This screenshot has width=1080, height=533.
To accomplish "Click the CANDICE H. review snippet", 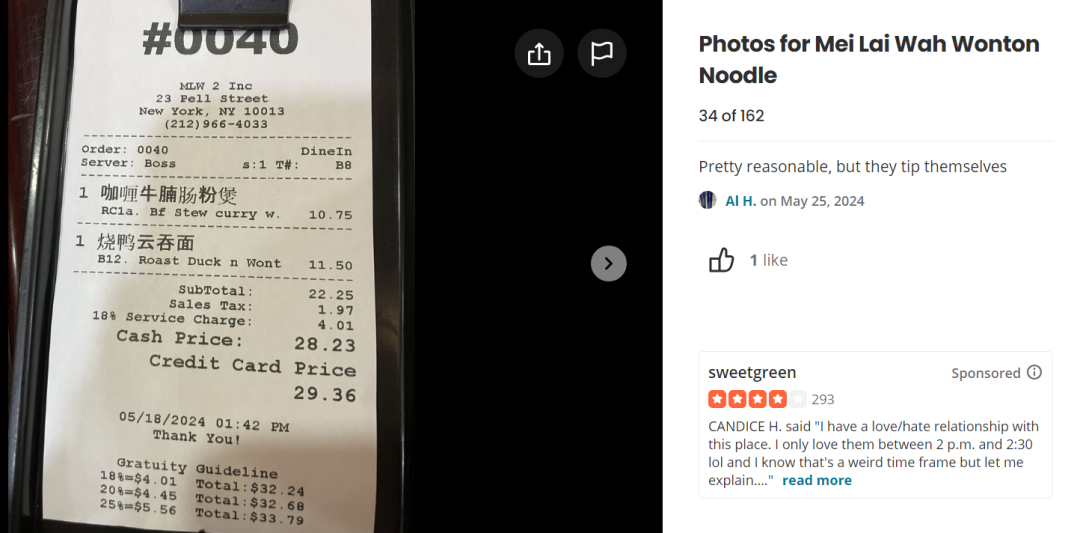I will (873, 453).
